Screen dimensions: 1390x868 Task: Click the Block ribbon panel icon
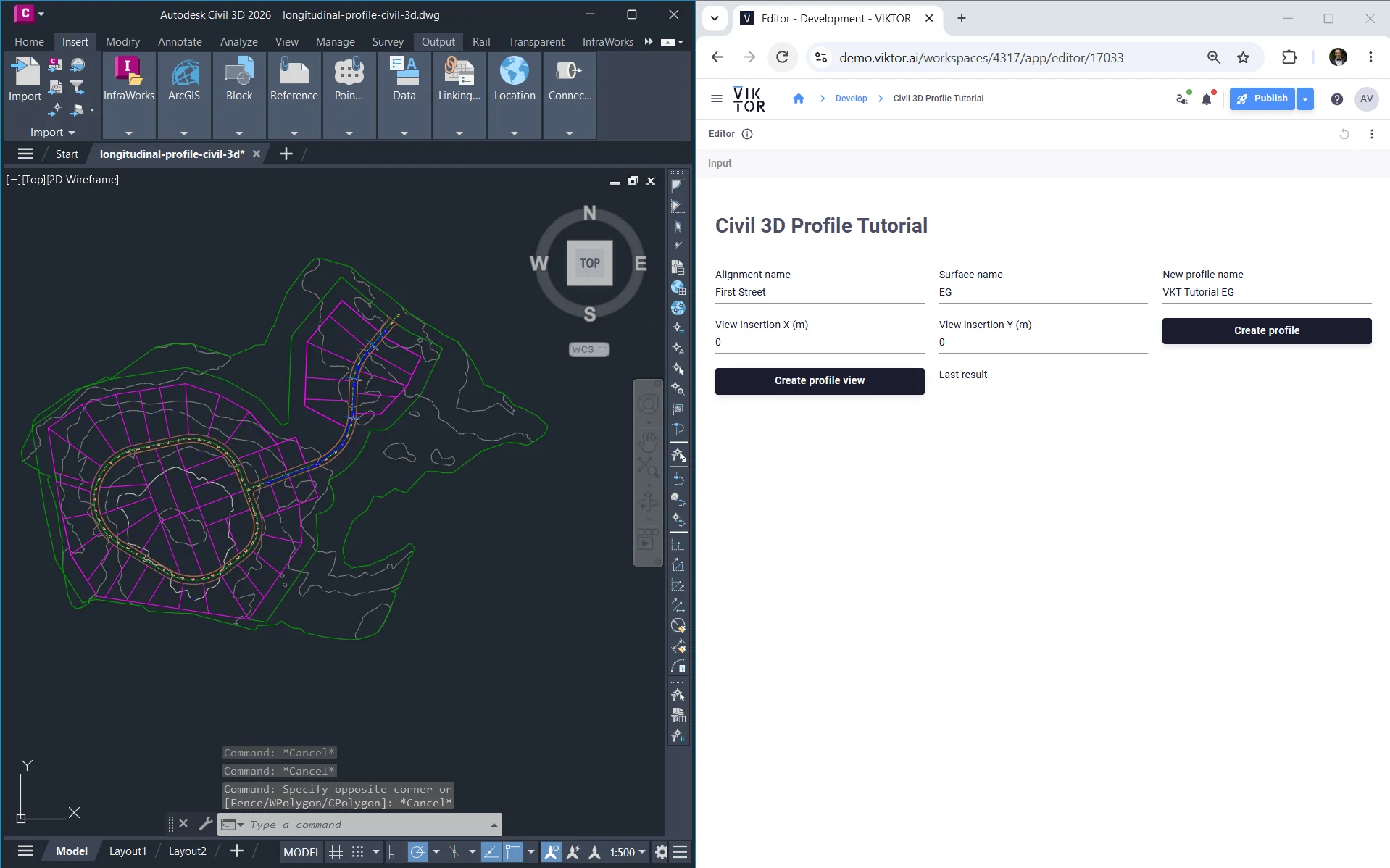click(x=239, y=72)
